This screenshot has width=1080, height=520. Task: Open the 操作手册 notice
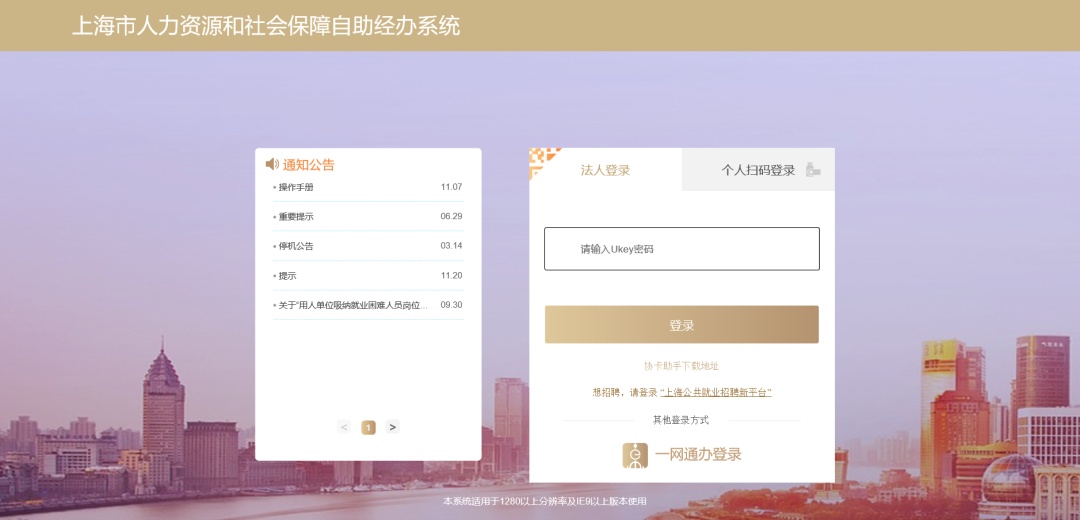click(x=296, y=187)
